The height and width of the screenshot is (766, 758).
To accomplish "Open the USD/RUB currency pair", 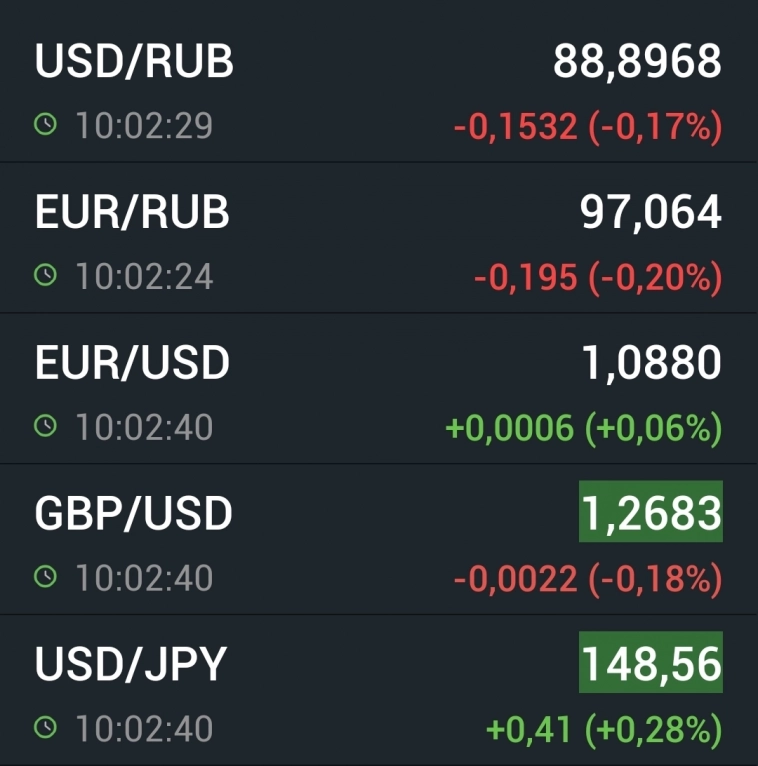I will pos(134,62).
